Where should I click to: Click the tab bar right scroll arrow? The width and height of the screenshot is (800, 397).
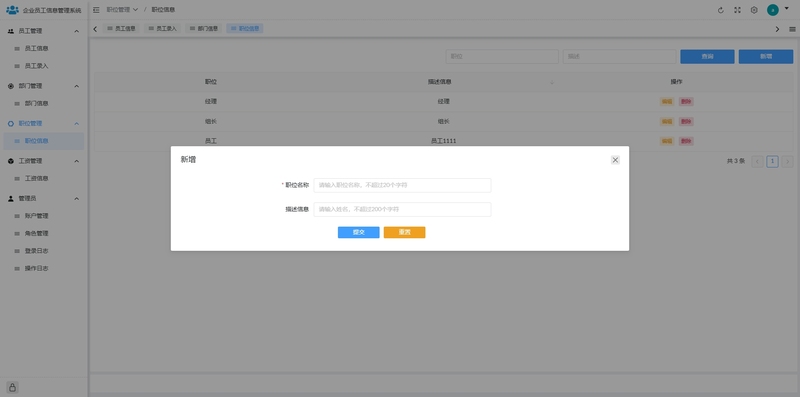tap(778, 29)
